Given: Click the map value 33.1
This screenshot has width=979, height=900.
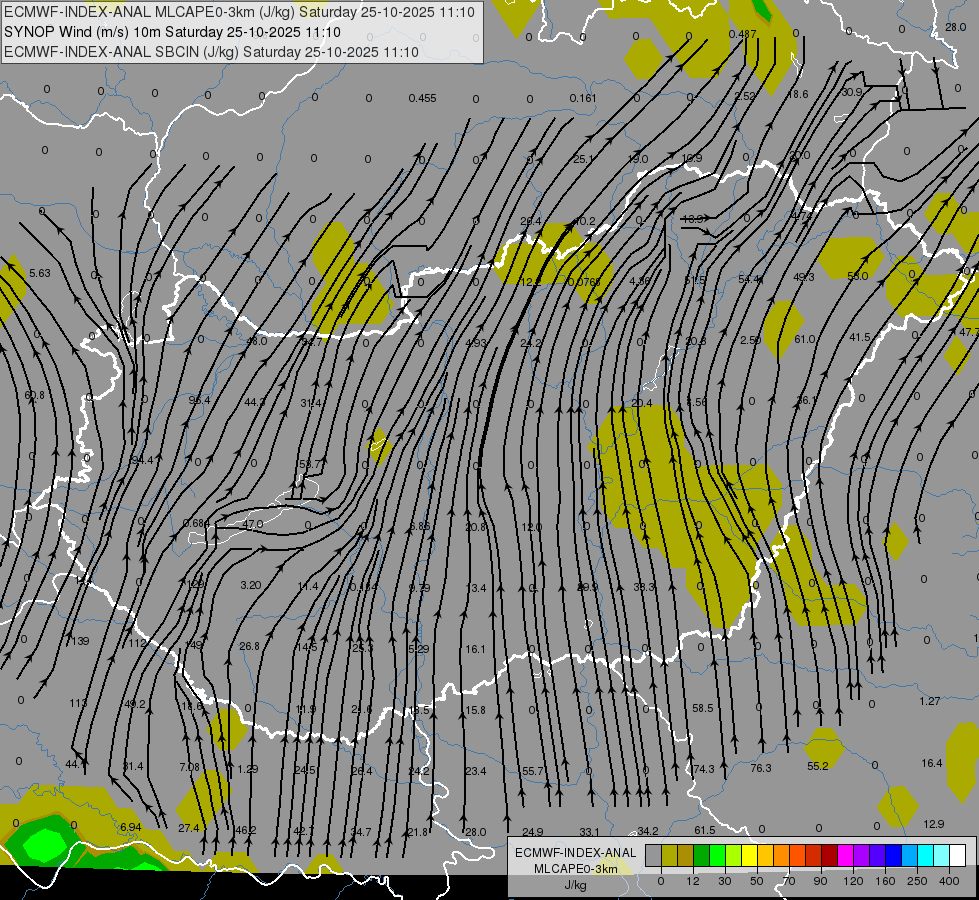Looking at the screenshot, I should click(x=589, y=831).
